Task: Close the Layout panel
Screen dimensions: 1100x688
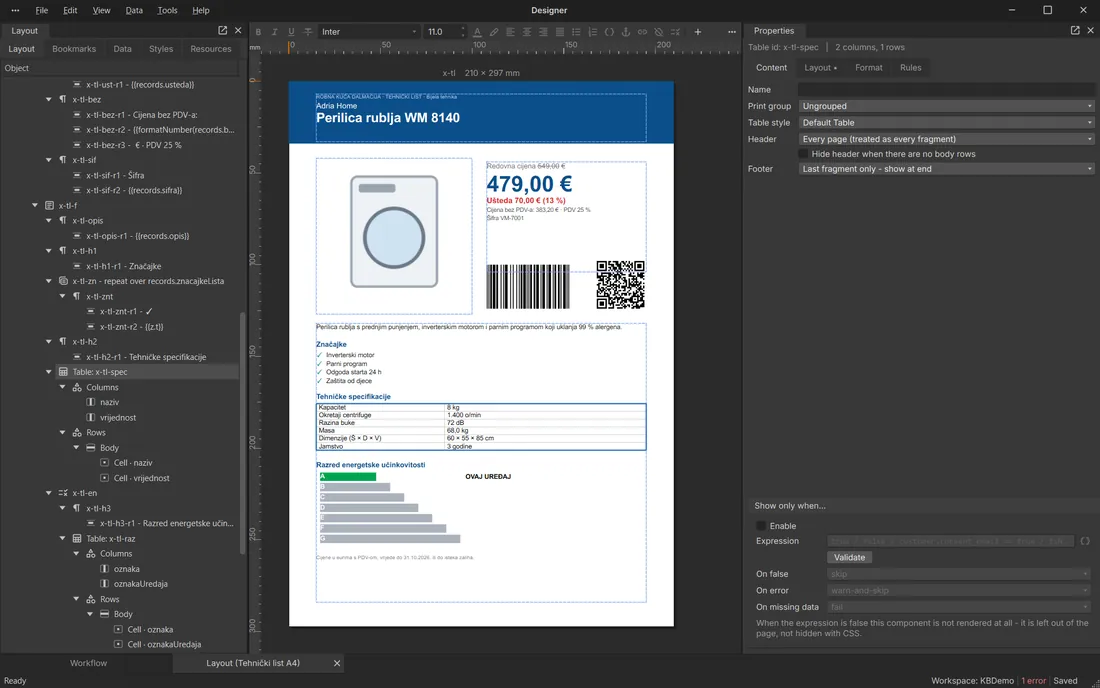Action: [238, 30]
